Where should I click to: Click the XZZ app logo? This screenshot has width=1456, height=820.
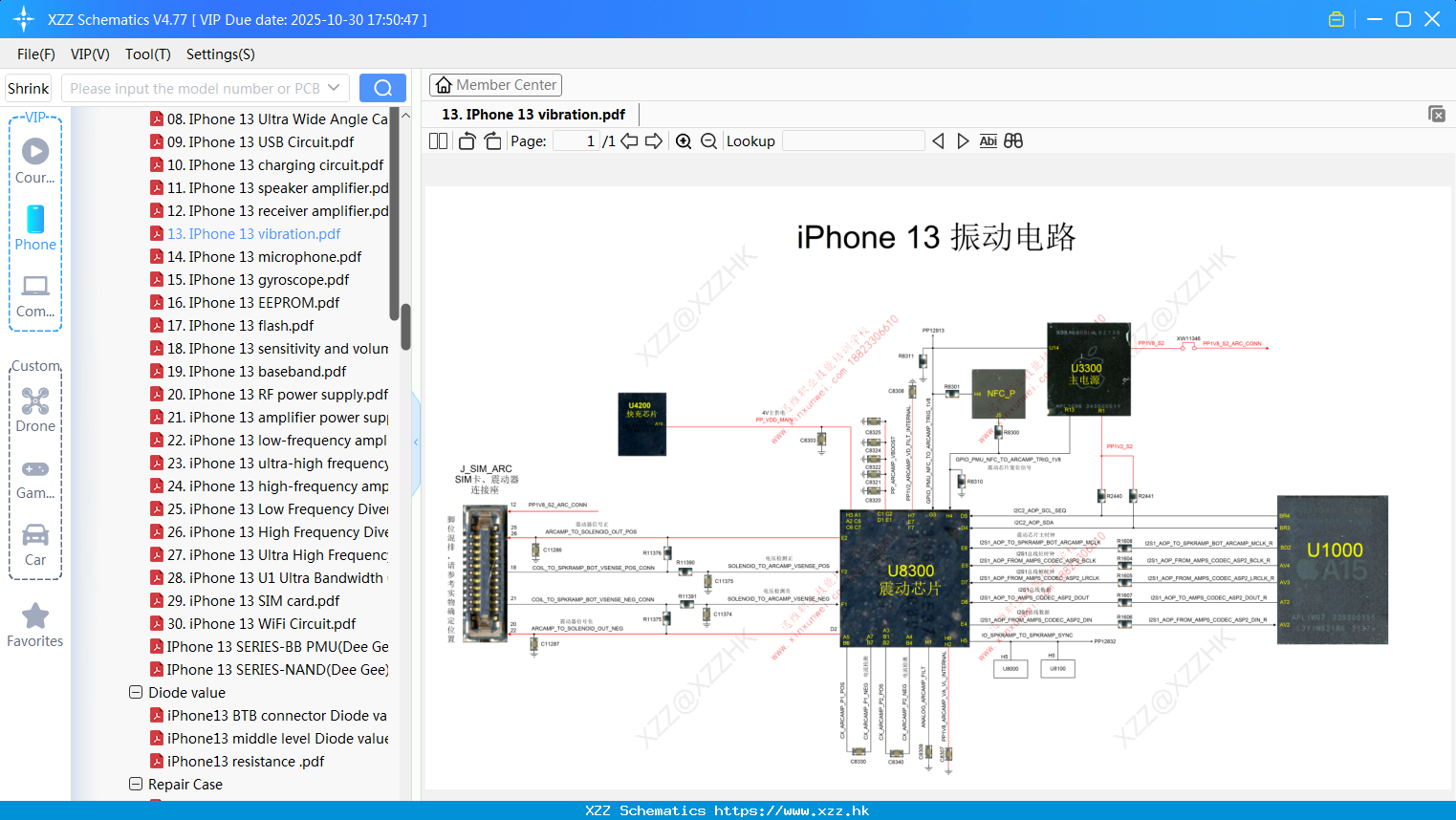(x=23, y=19)
